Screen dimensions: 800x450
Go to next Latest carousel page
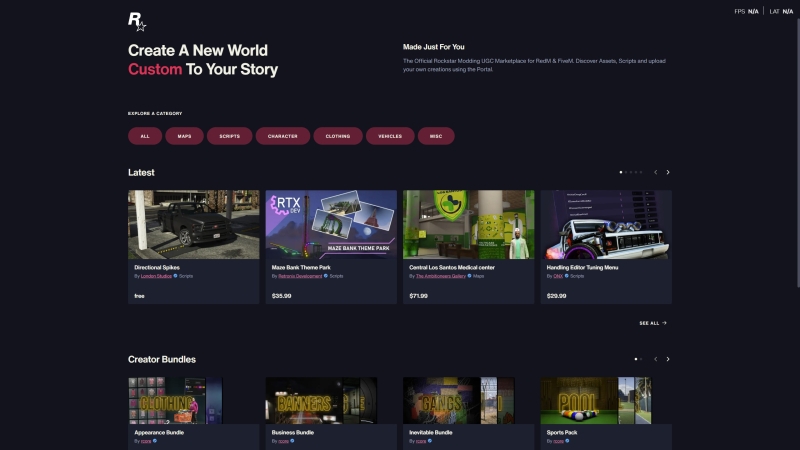[668, 172]
